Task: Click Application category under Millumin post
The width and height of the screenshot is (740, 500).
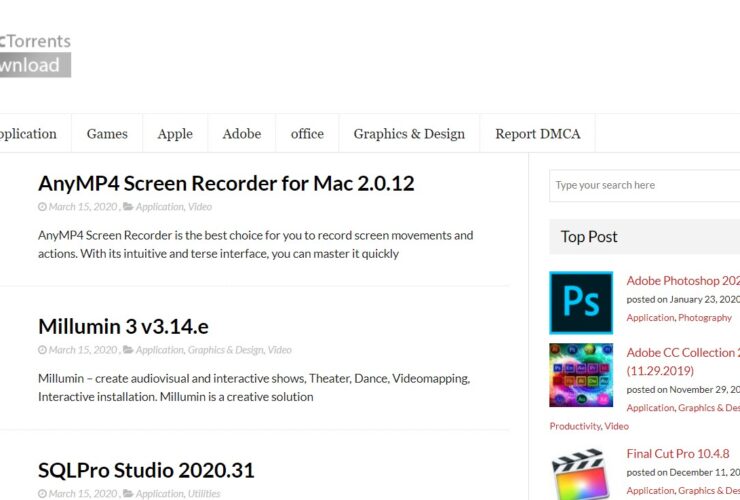Action: (160, 350)
